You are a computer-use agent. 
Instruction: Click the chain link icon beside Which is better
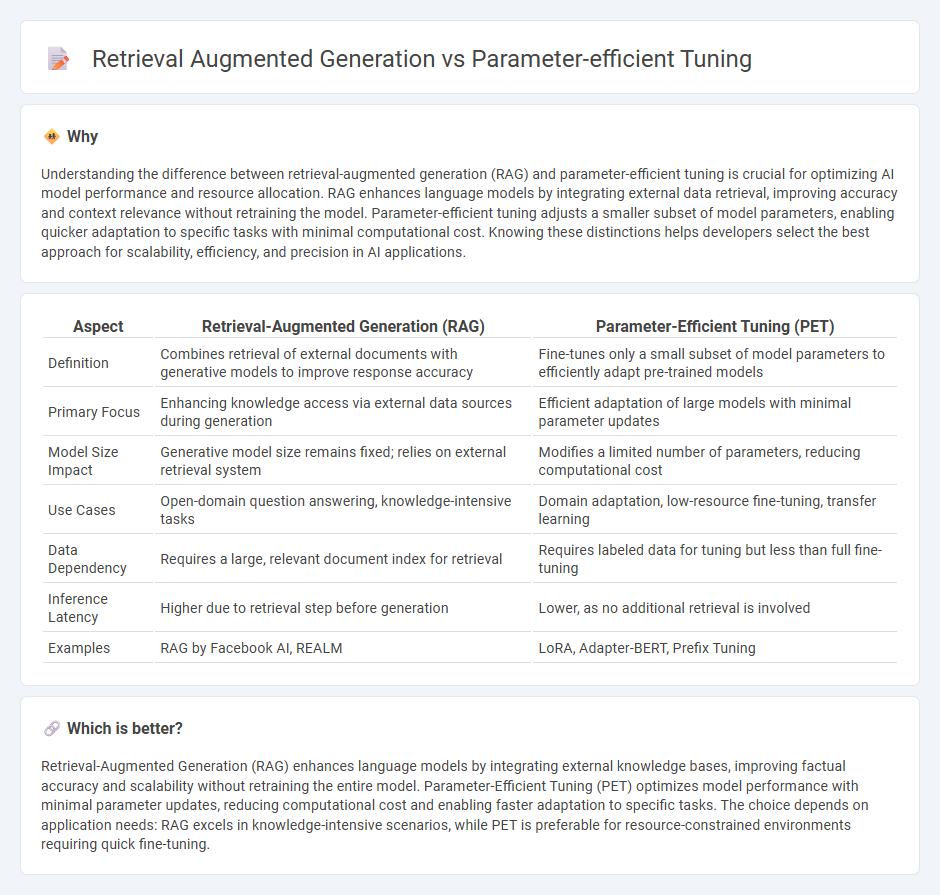tap(52, 728)
